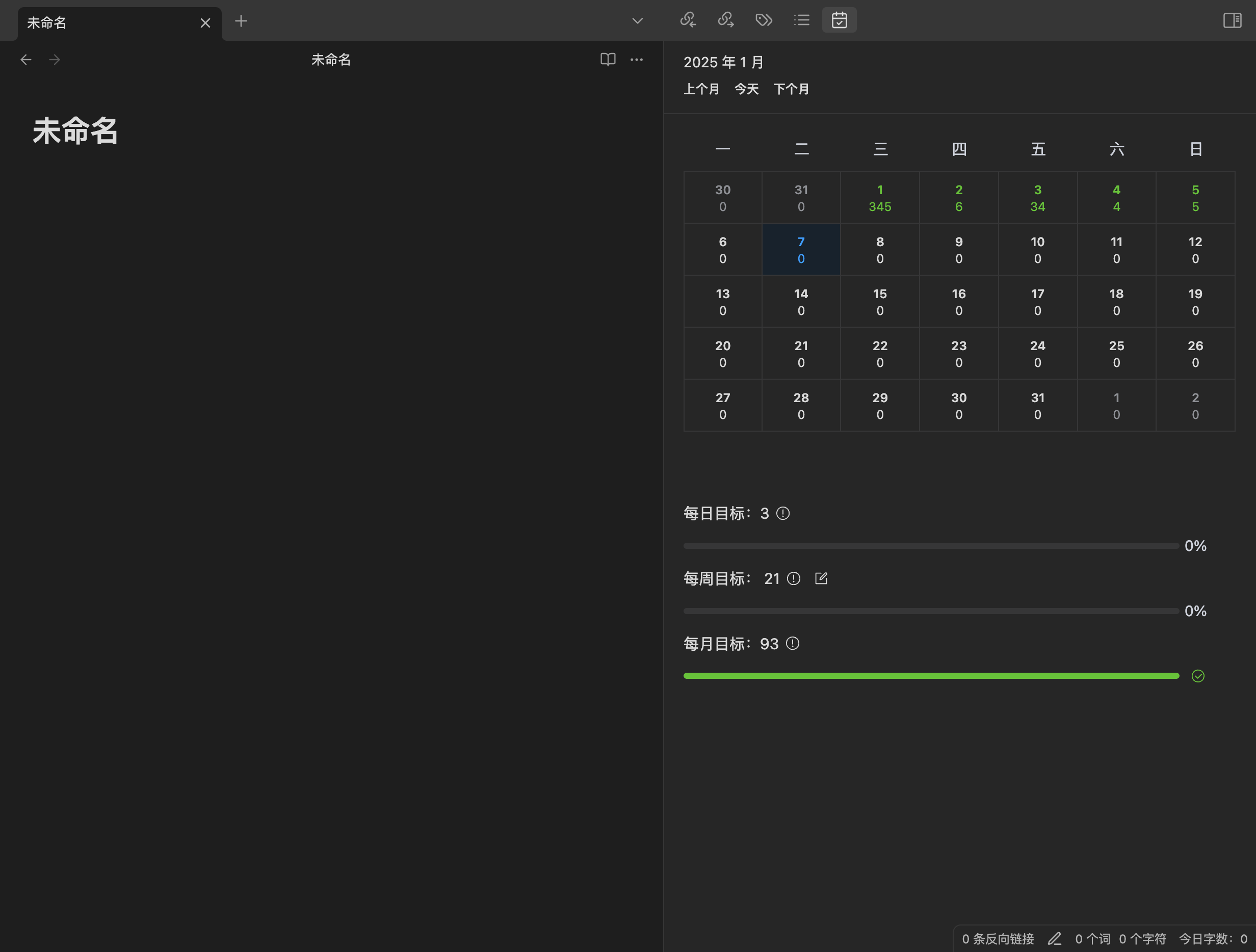
Task: Open the tags panel icon
Action: click(x=764, y=20)
